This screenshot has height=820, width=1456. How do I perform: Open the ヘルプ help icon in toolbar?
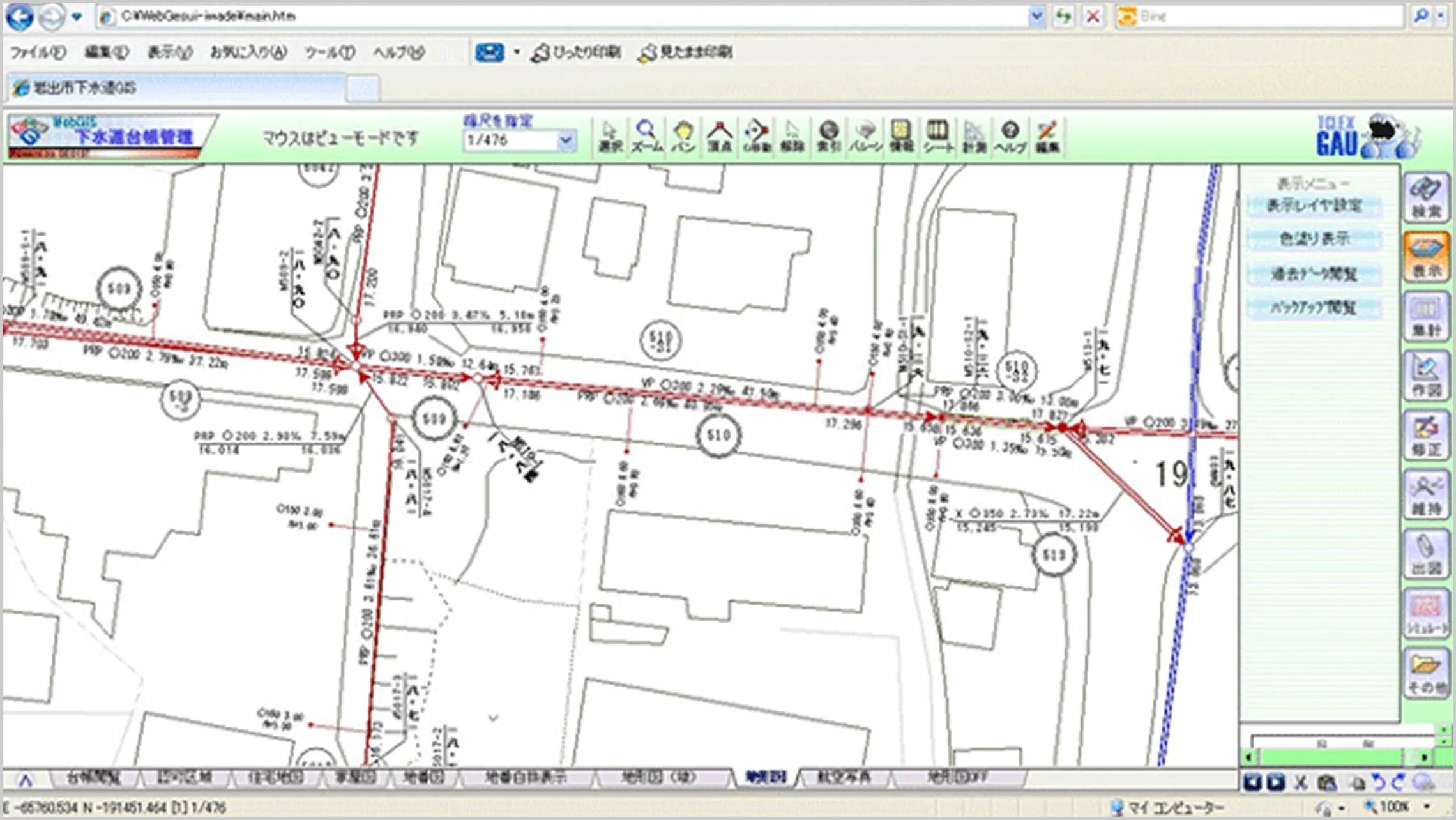(x=1010, y=136)
